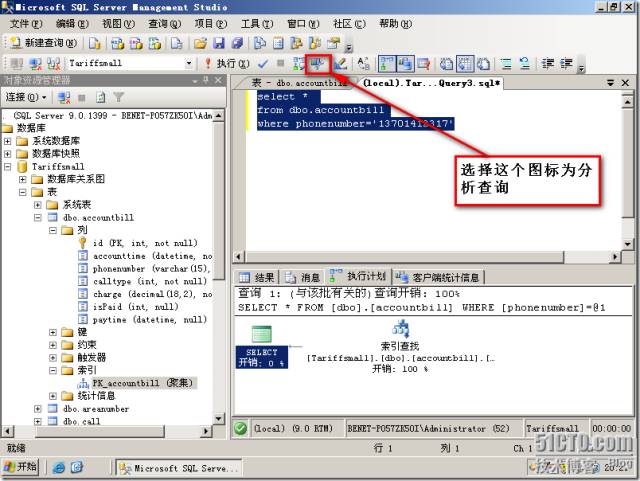Expand the 数据库快照 folder

[x=7, y=154]
